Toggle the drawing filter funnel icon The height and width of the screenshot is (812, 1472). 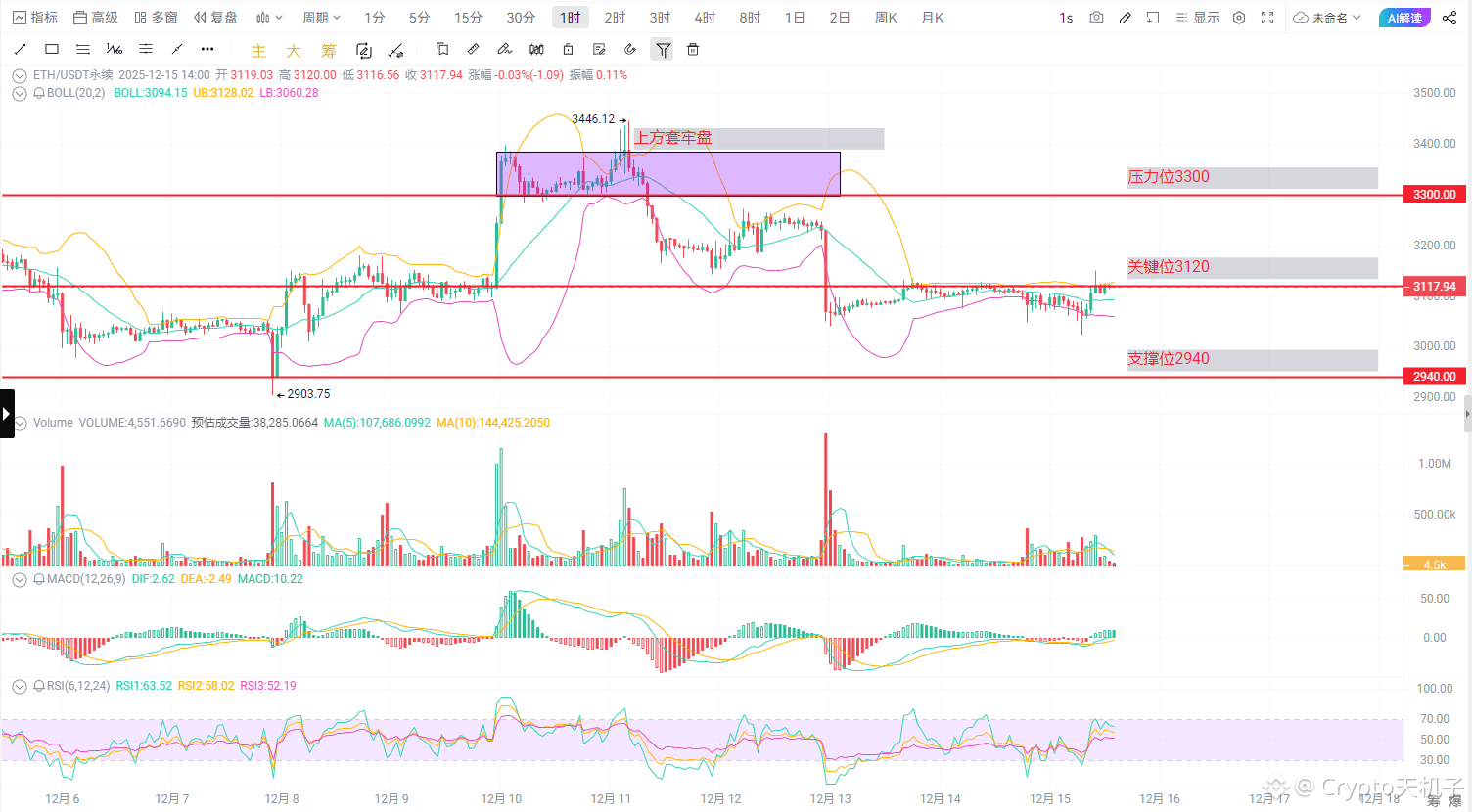tap(664, 50)
